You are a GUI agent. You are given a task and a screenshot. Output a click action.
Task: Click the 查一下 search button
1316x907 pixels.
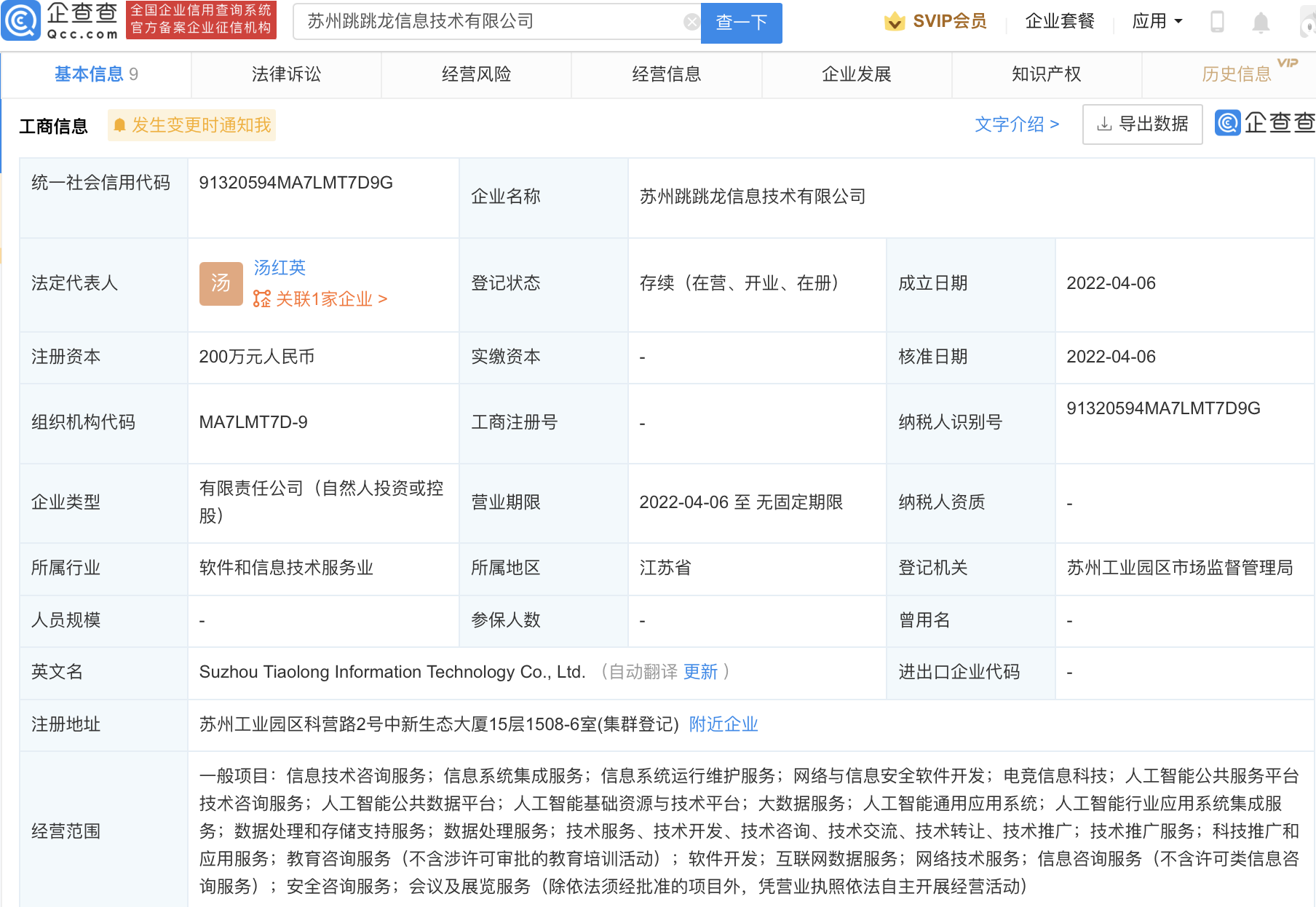pyautogui.click(x=741, y=23)
